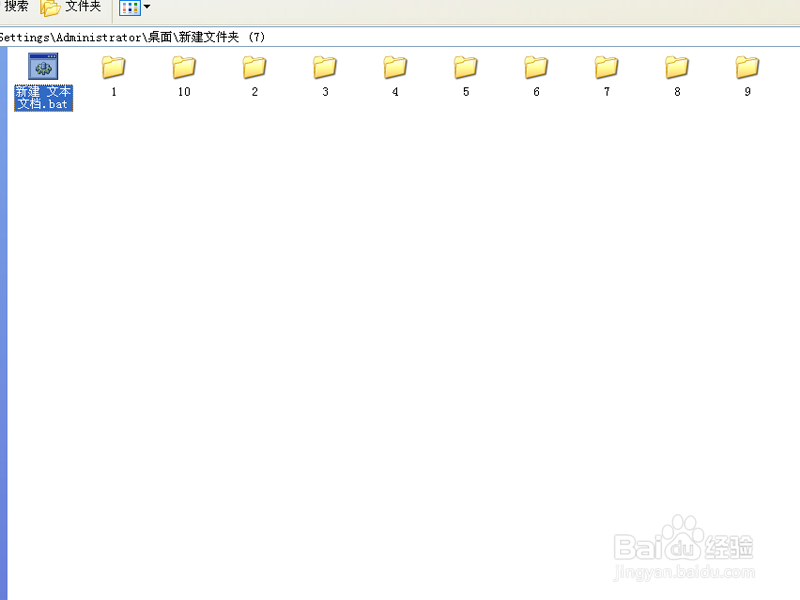Click the file name label 新建 文本文档.bat

pos(43,97)
